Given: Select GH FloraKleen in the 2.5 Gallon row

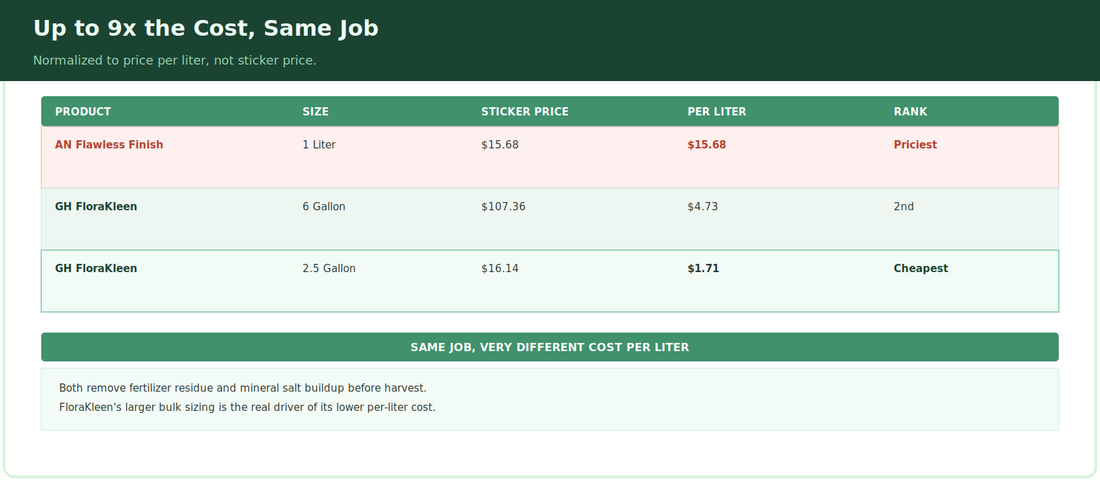Looking at the screenshot, I should pyautogui.click(x=96, y=268).
